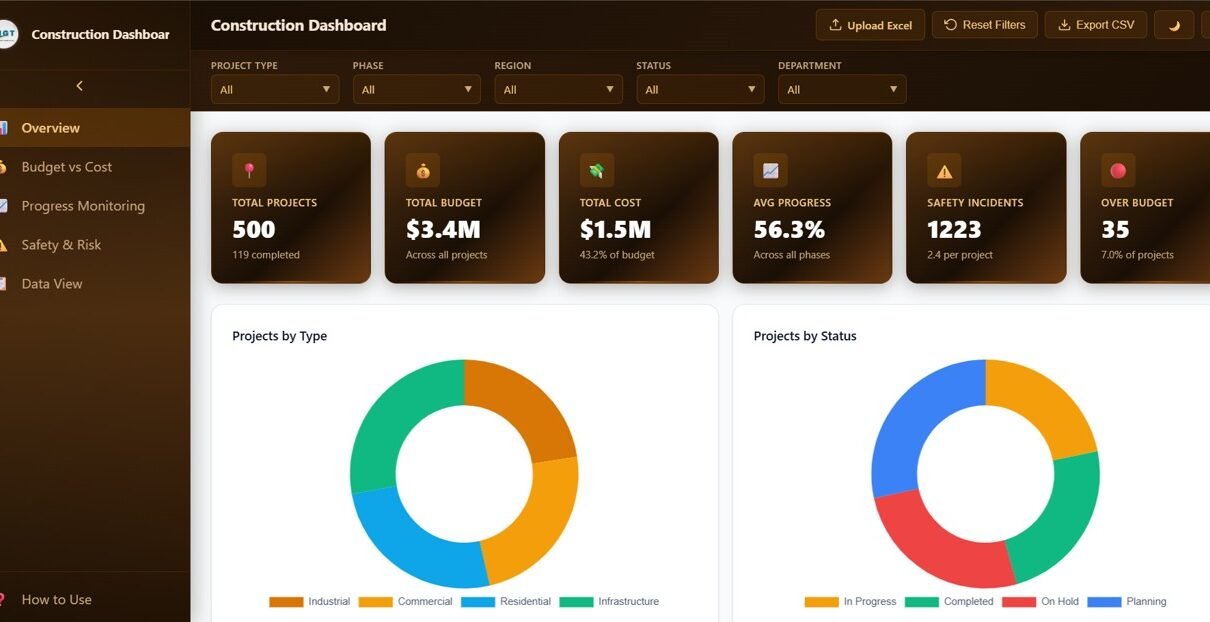Screen dimensions: 1210x622
Task: Collapse the sidebar using the chevron arrow
Action: (80, 86)
